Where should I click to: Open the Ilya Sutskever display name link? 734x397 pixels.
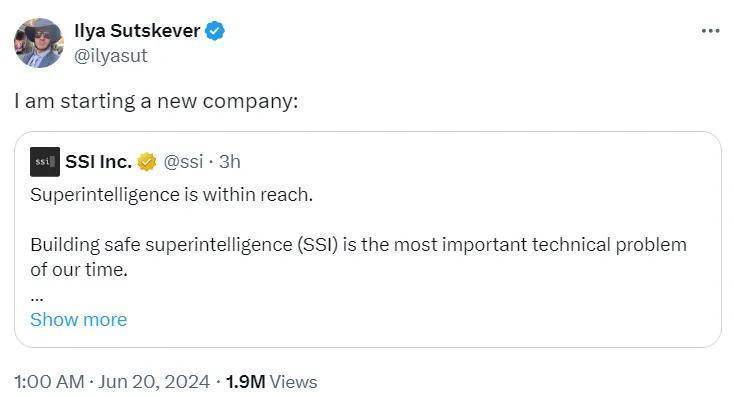click(137, 31)
